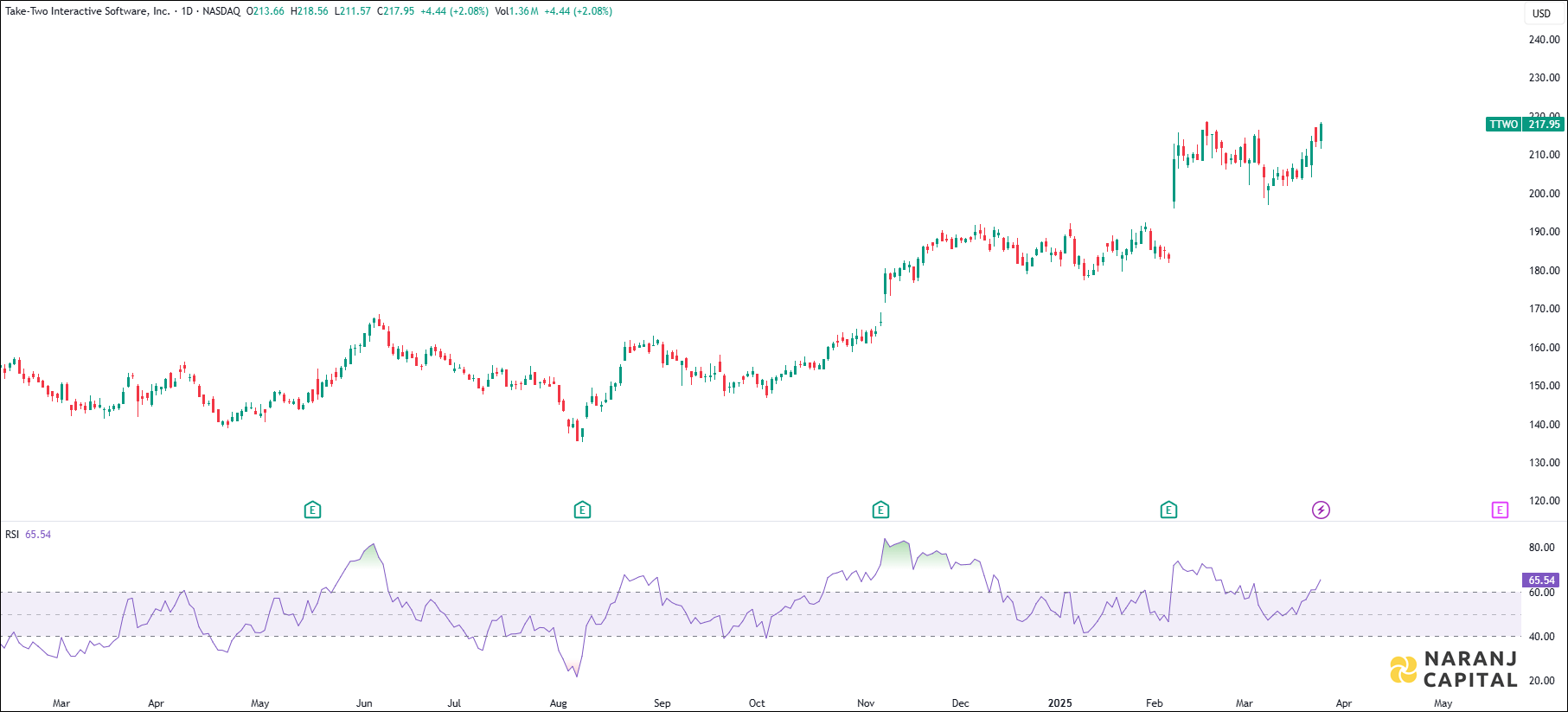The height and width of the screenshot is (712, 1568).
Task: Select the purple lightning bolt event icon
Action: tap(1321, 510)
